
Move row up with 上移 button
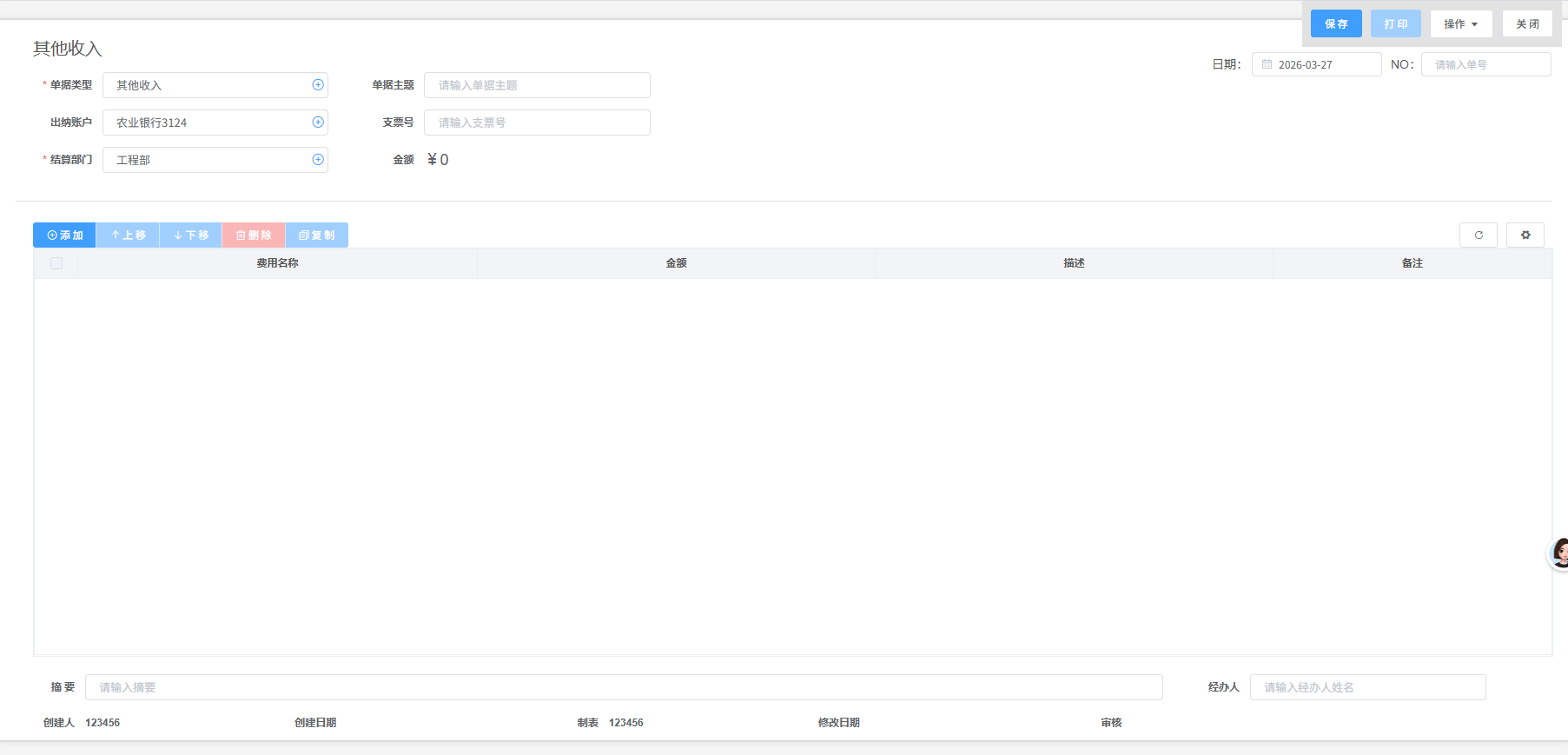click(128, 235)
